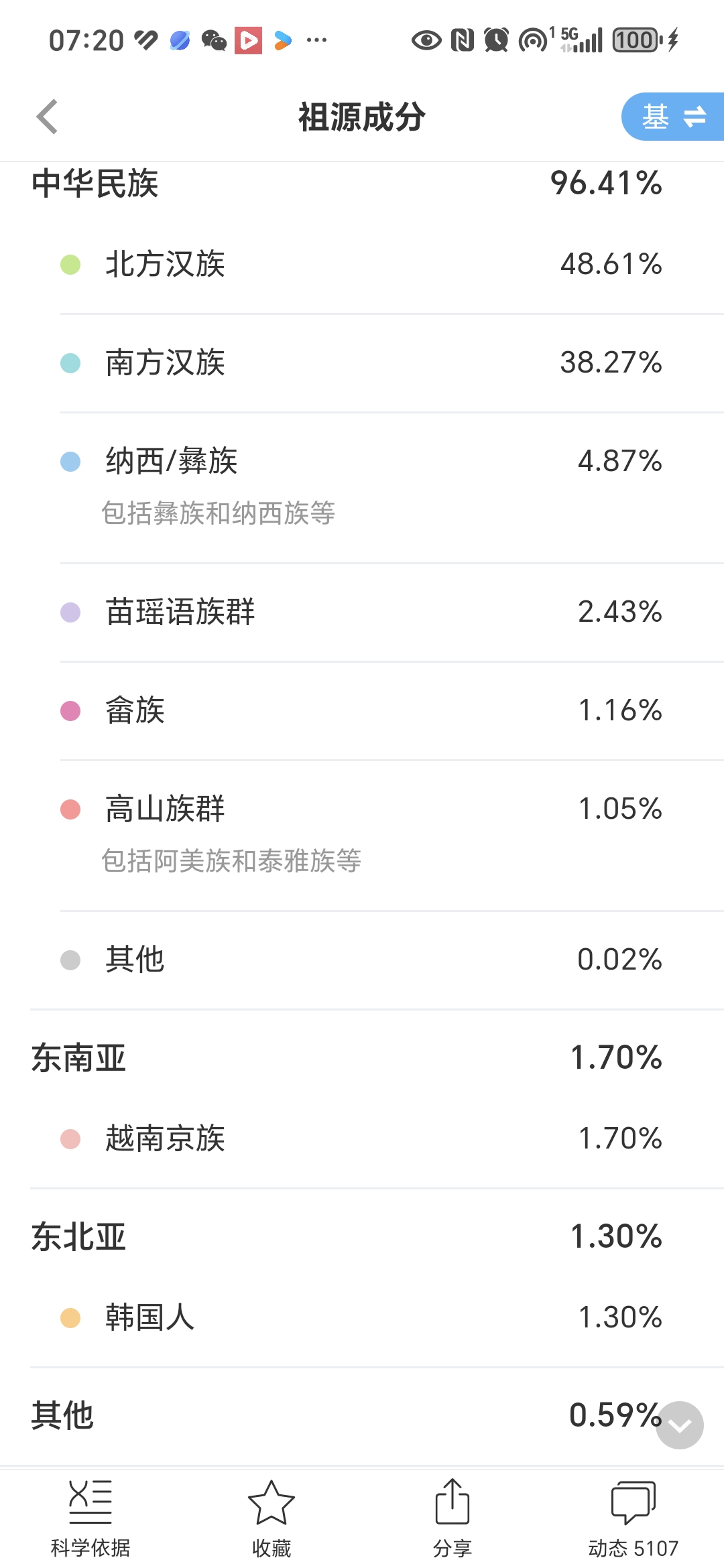The image size is (724, 1568).
Task: Select the 越南京族 row
Action: pos(362,1138)
